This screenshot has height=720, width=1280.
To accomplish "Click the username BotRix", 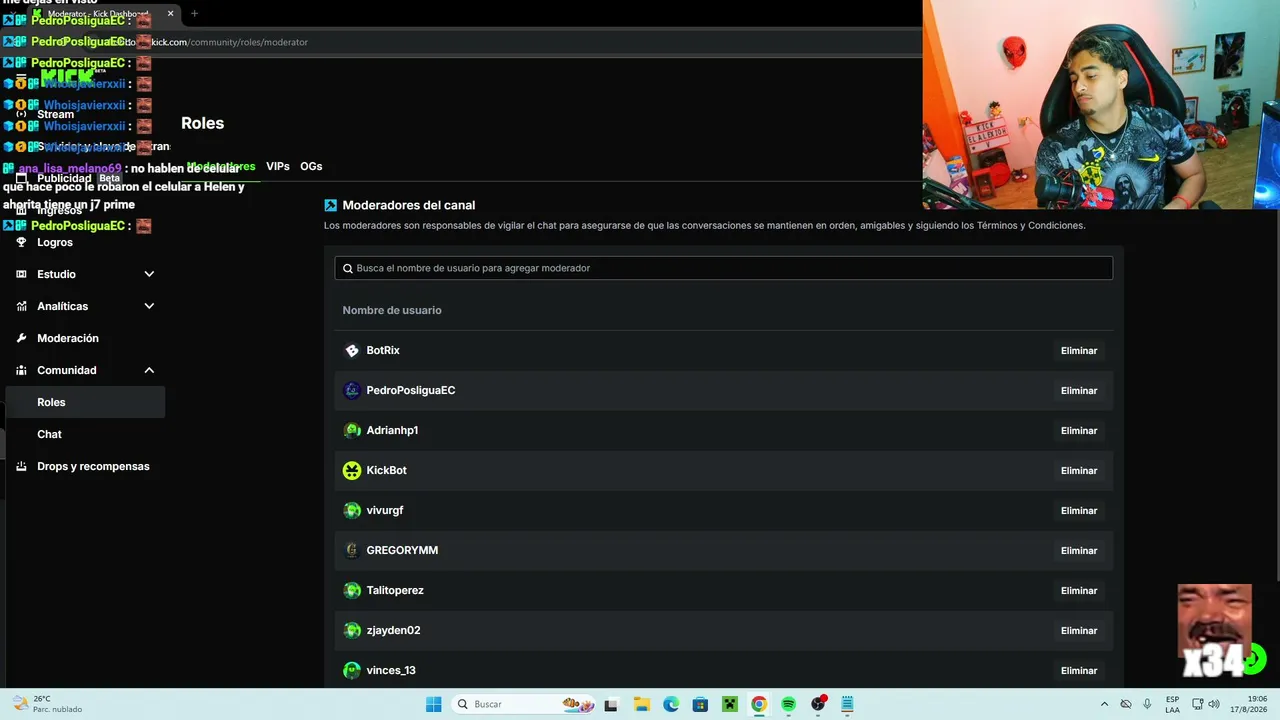I will 383,350.
